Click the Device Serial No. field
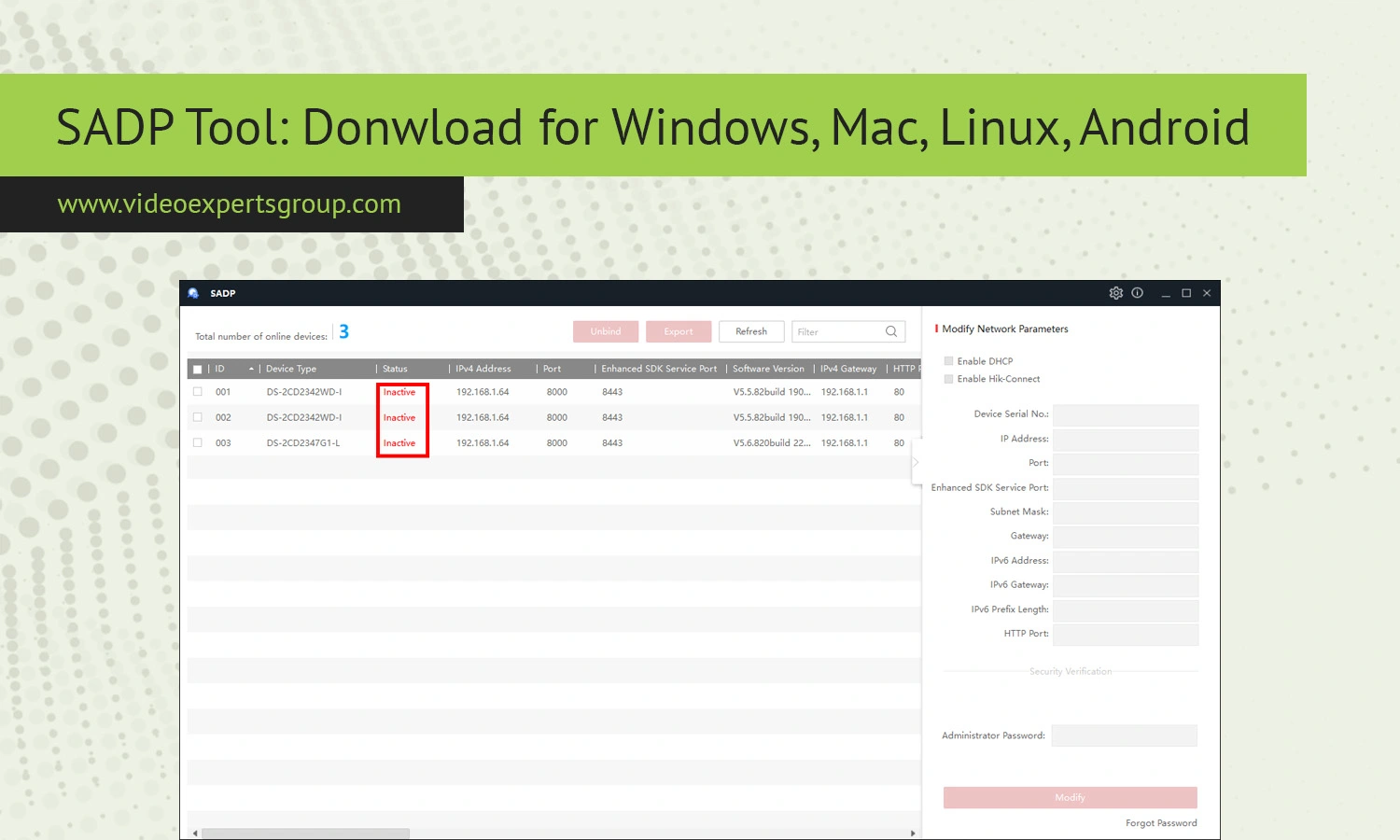This screenshot has width=1400, height=840. click(x=1126, y=414)
